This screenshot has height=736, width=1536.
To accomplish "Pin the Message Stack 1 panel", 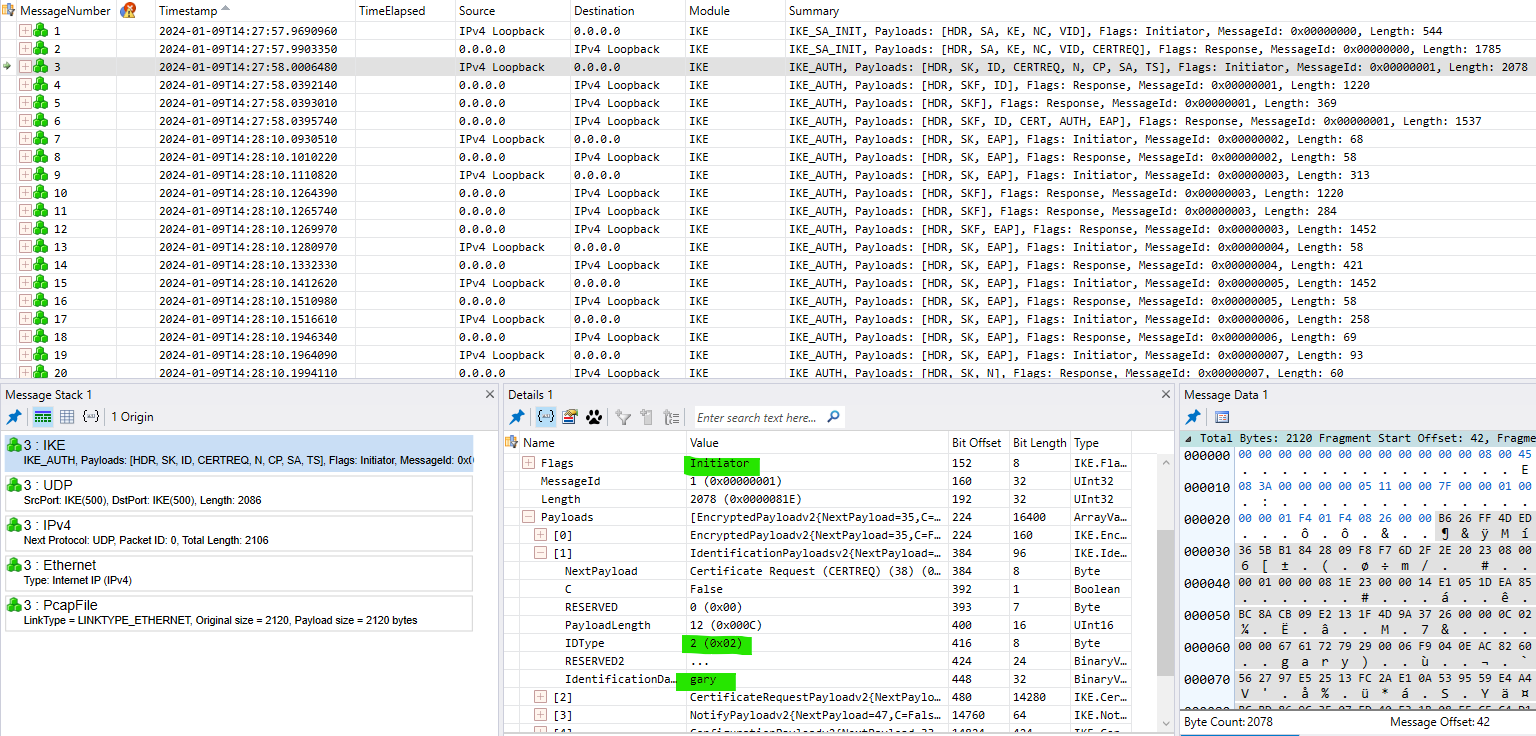I will (x=14, y=417).
